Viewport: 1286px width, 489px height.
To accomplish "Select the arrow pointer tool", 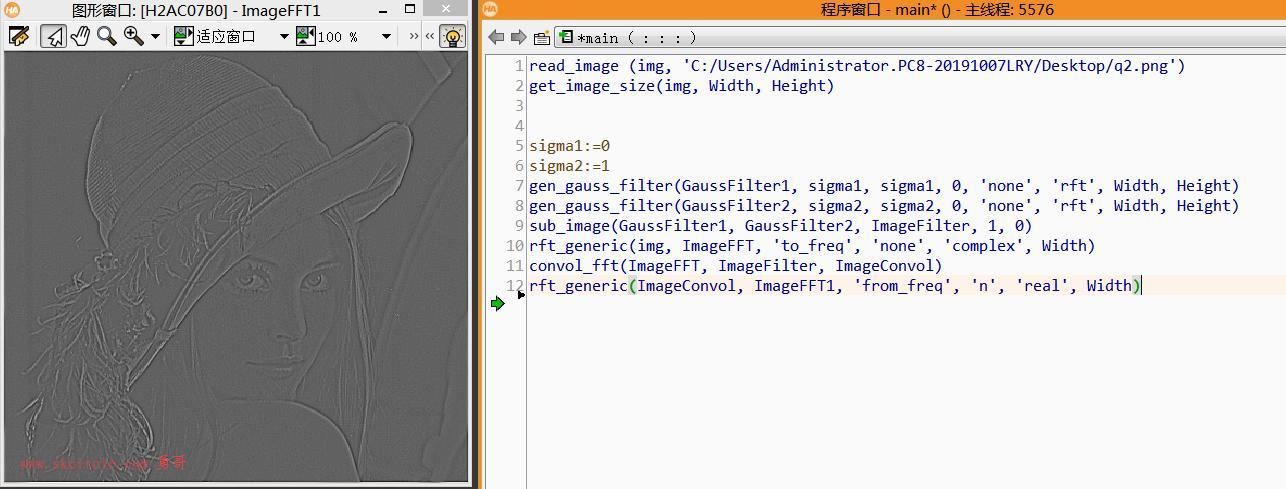I will [54, 36].
